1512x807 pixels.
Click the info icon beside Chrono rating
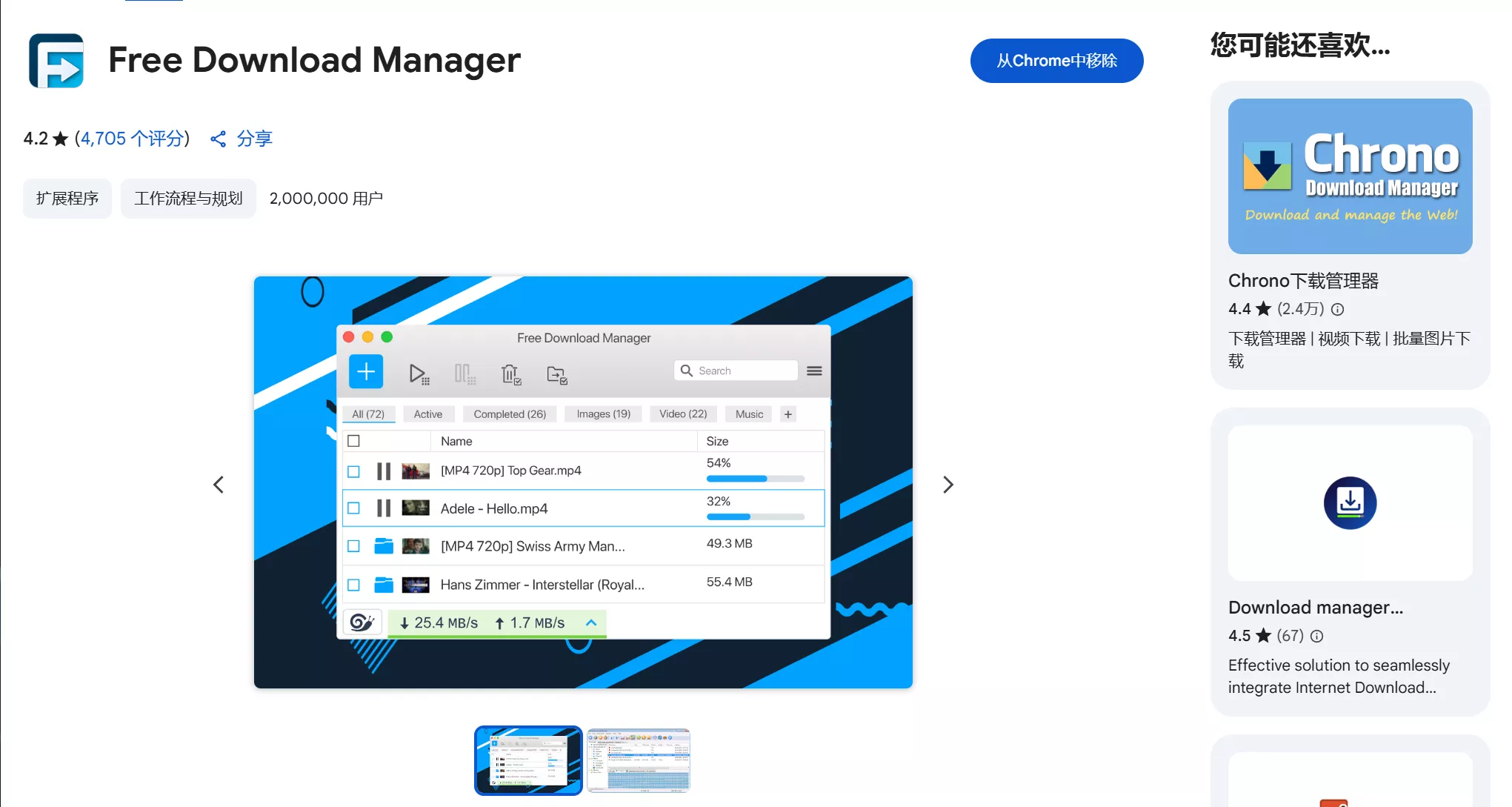1337,309
